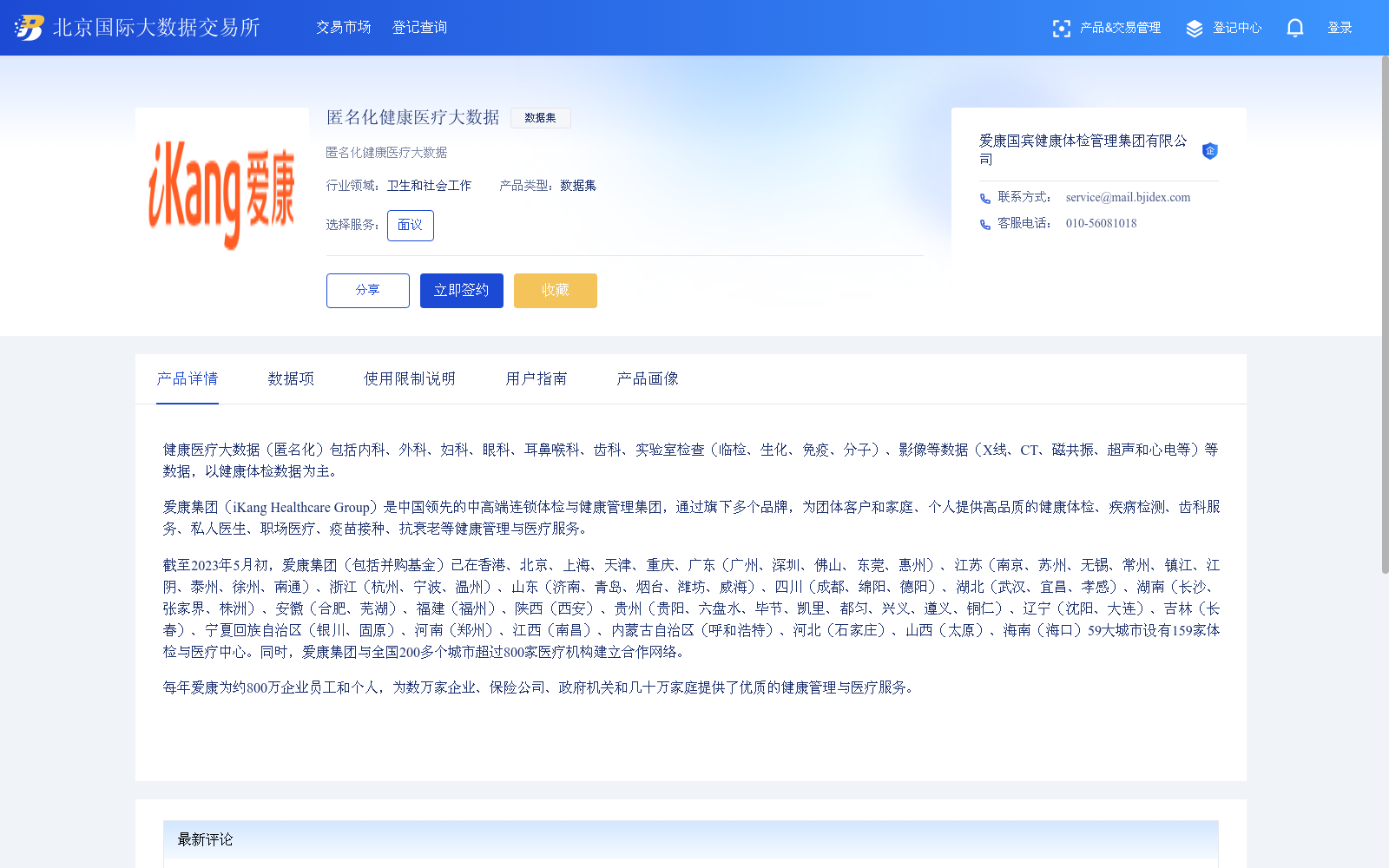
Task: Click the 收藏 button
Action: 556,291
